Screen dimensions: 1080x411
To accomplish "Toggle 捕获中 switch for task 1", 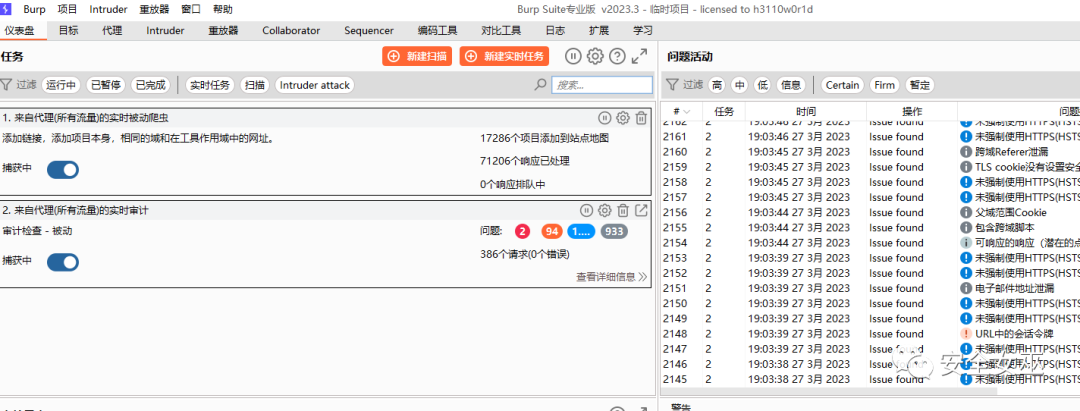I will coord(63,169).
